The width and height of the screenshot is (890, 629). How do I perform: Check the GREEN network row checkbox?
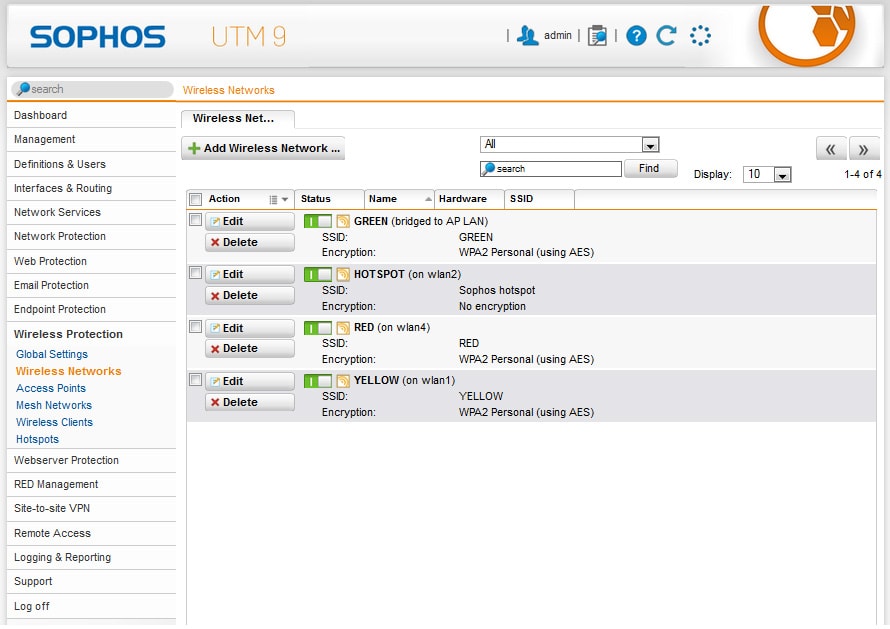coord(195,219)
